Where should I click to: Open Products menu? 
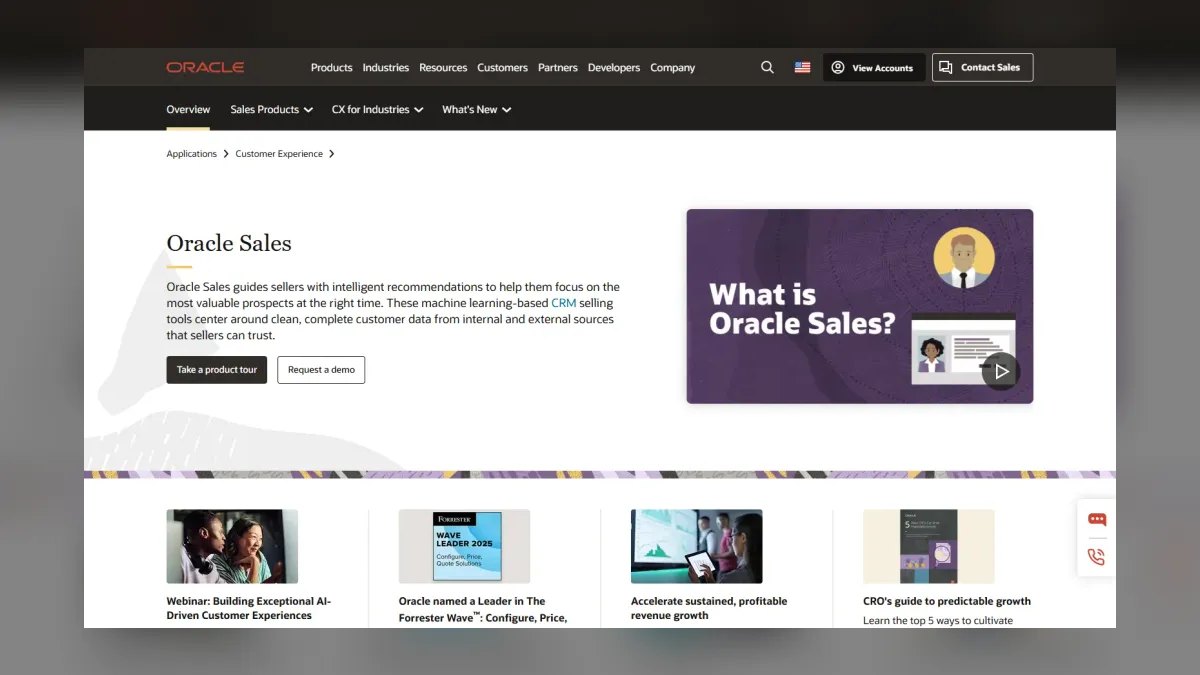pyautogui.click(x=331, y=67)
